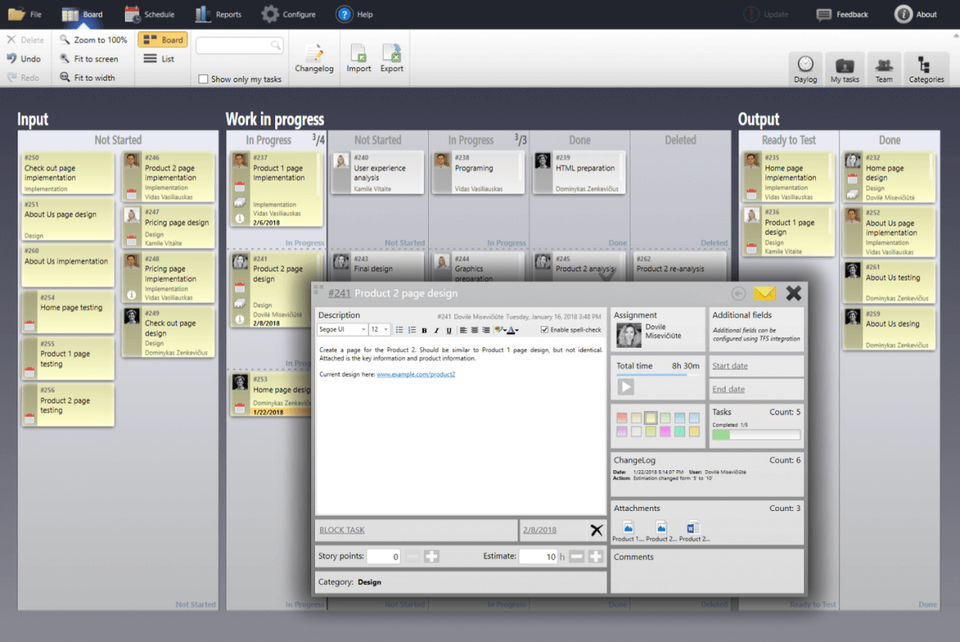The width and height of the screenshot is (960, 642).
Task: Click the End date link
Action: click(728, 389)
